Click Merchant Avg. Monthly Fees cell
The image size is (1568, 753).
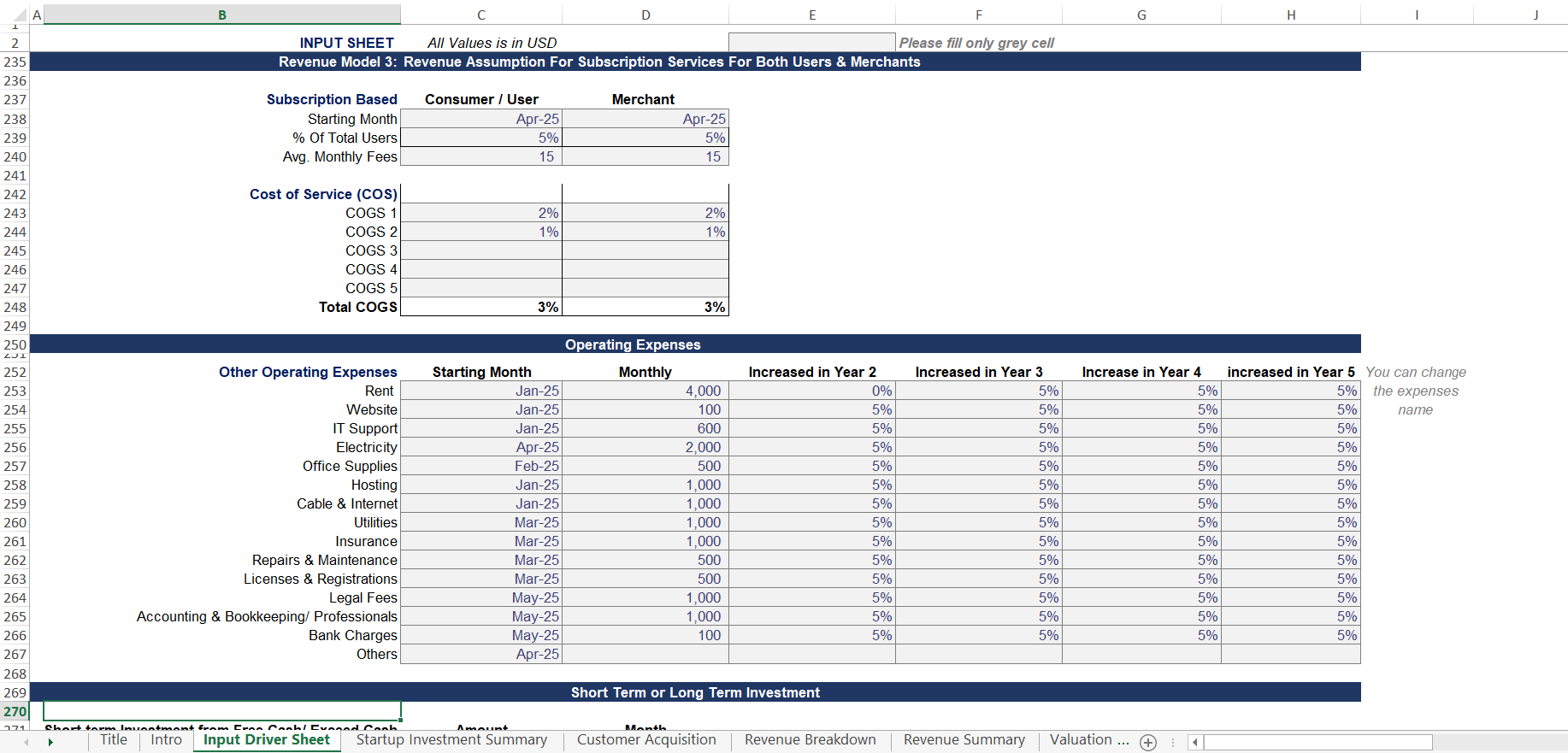tap(645, 156)
